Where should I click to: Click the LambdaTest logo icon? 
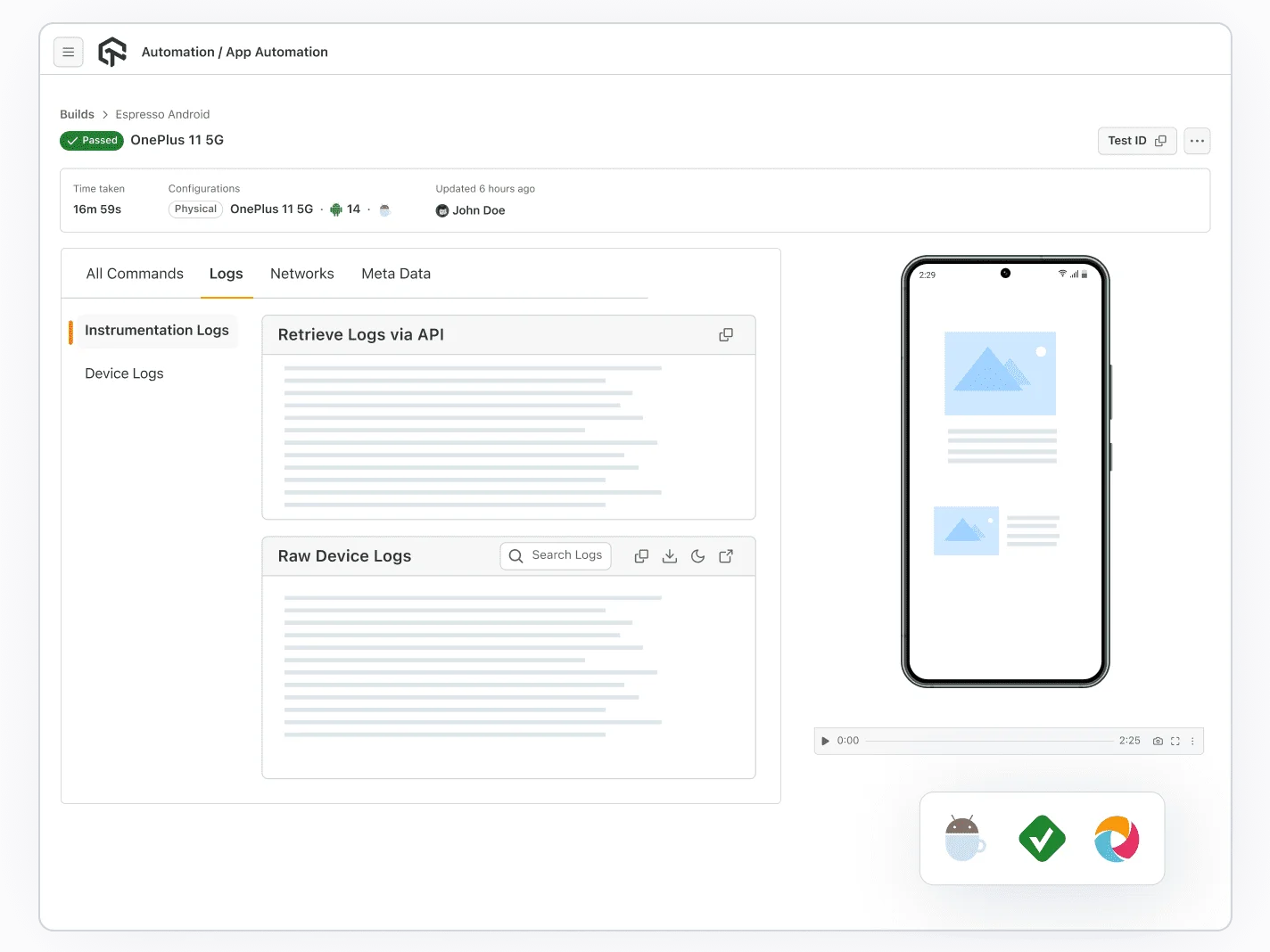click(x=112, y=53)
